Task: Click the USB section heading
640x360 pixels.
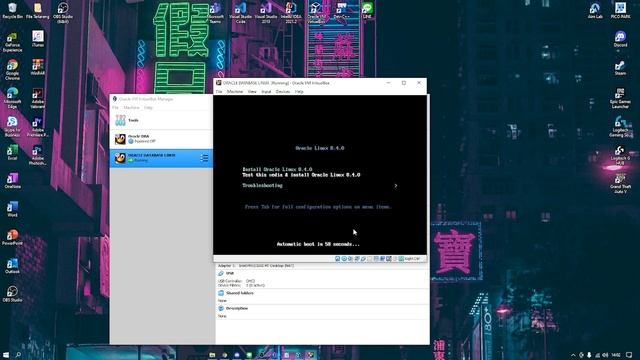Action: coord(230,273)
